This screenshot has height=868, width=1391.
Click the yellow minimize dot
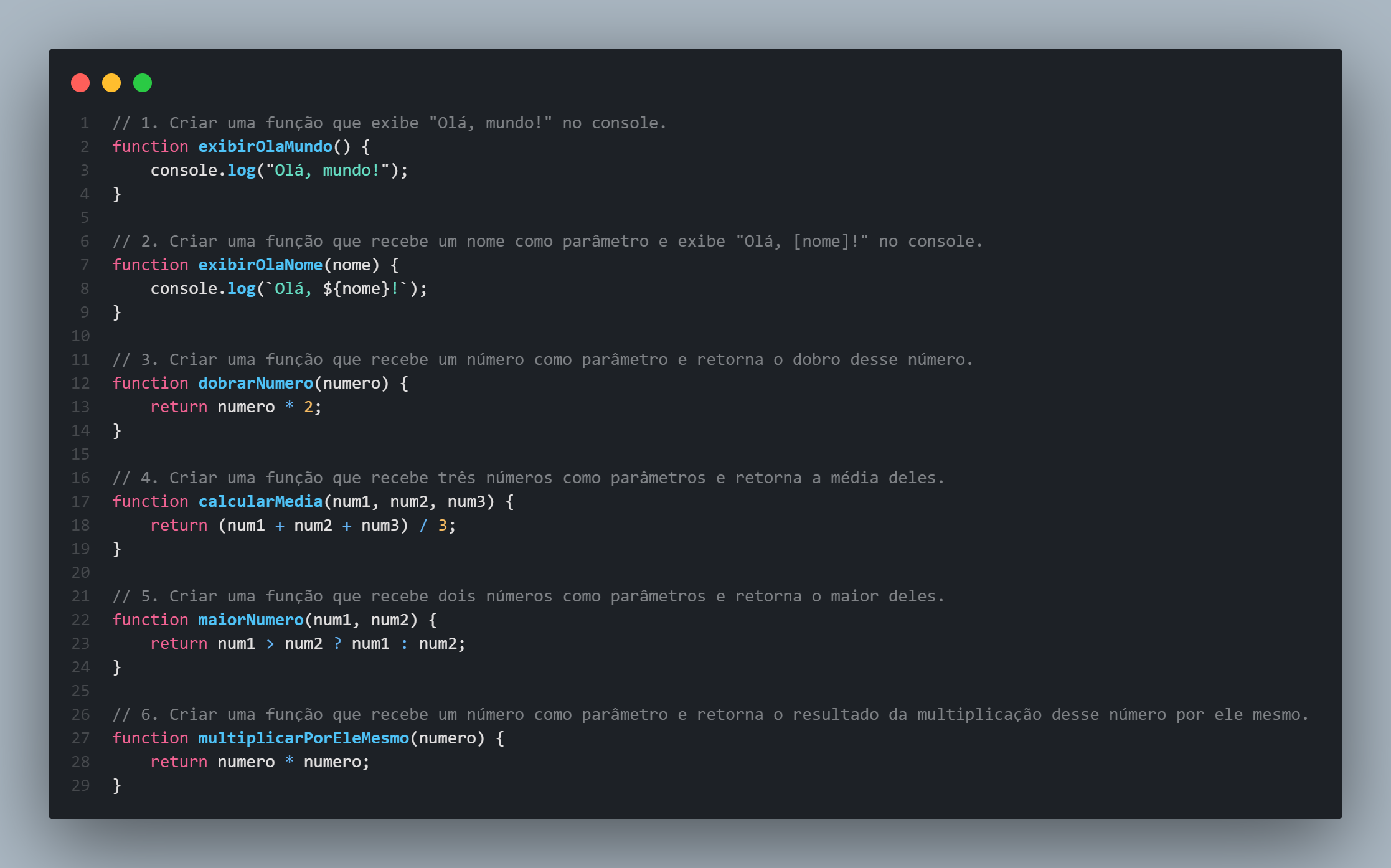coord(111,83)
